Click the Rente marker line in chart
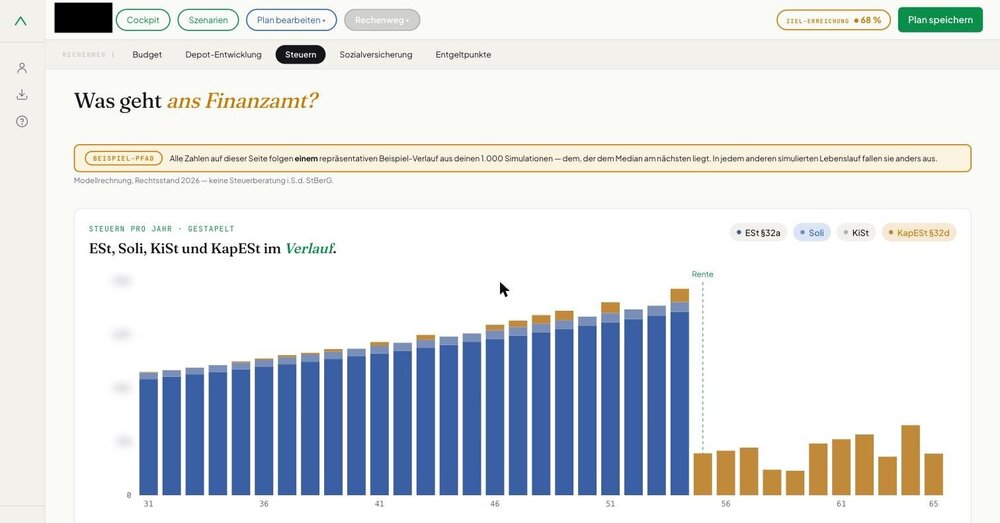Screen dimensions: 1000x523 (x=703, y=364)
